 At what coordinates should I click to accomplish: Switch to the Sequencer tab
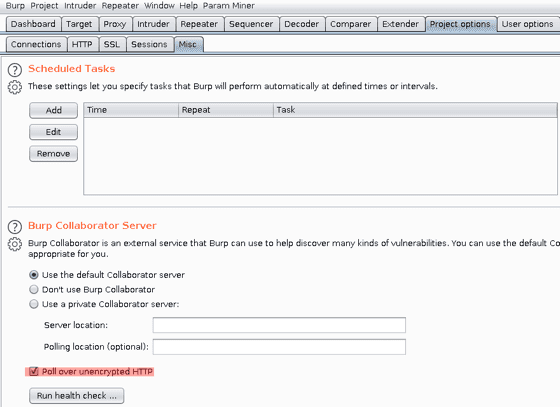(x=251, y=24)
